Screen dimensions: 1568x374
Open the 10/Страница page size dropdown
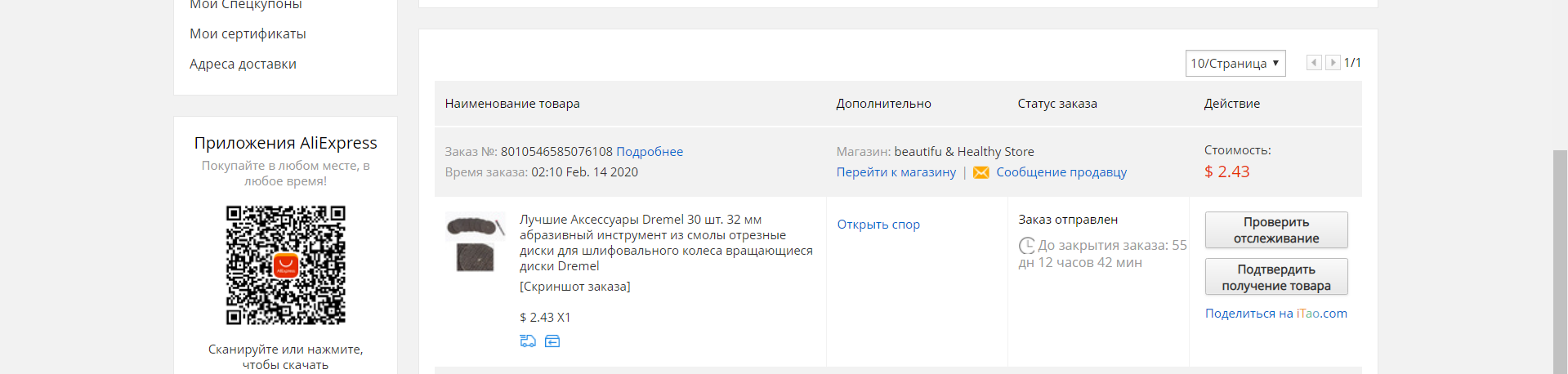pyautogui.click(x=1235, y=63)
